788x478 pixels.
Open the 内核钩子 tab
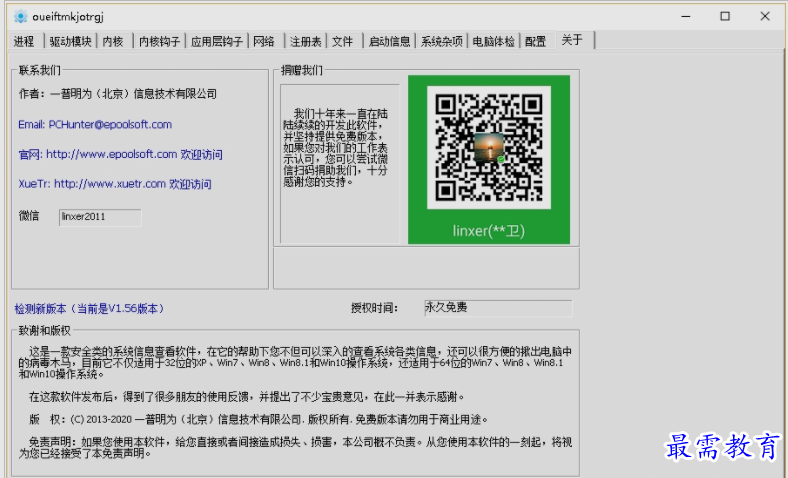[159, 41]
